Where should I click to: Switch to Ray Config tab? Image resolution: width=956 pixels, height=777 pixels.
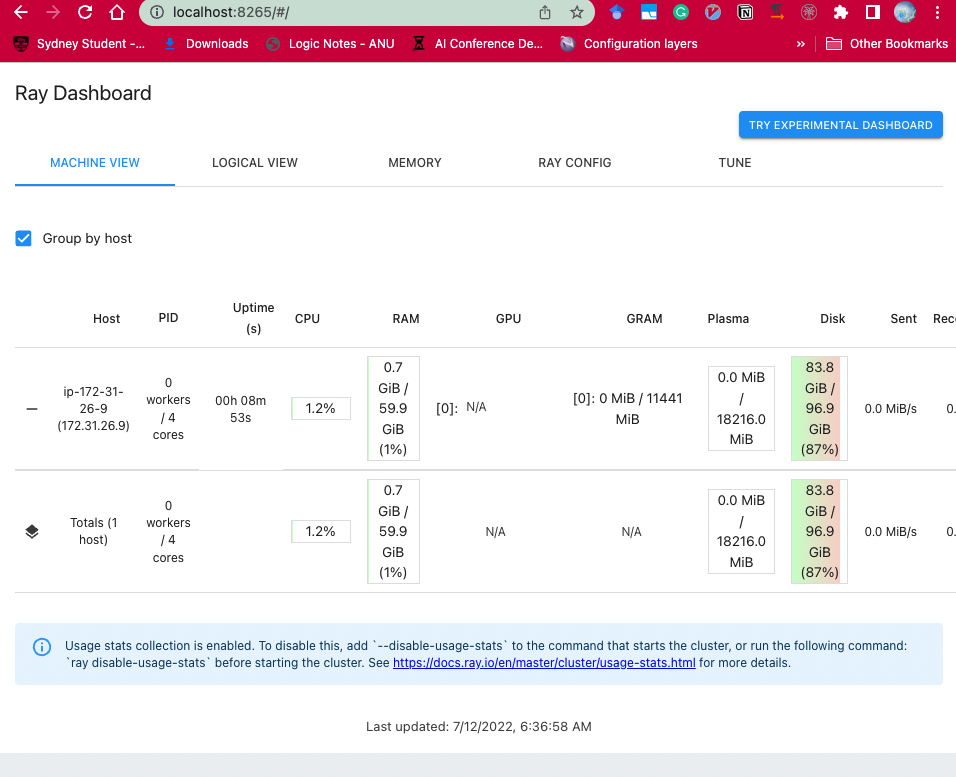pos(574,163)
